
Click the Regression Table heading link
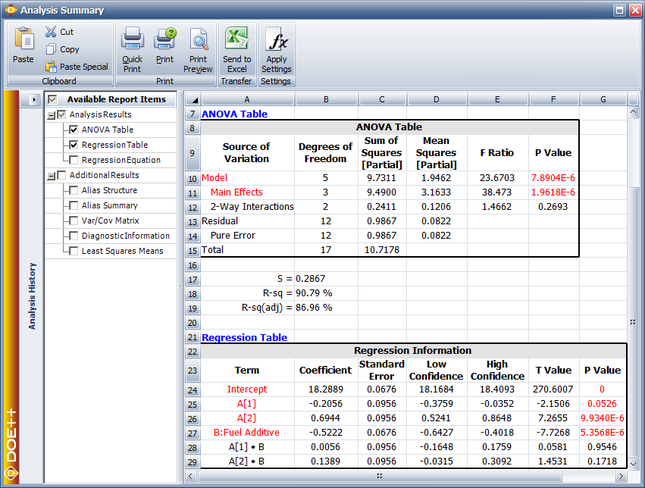click(244, 338)
